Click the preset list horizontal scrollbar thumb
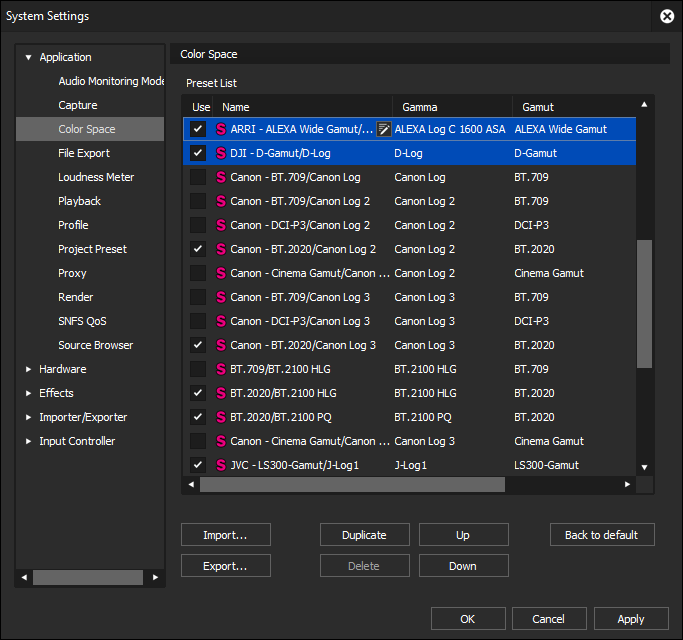 tap(352, 484)
